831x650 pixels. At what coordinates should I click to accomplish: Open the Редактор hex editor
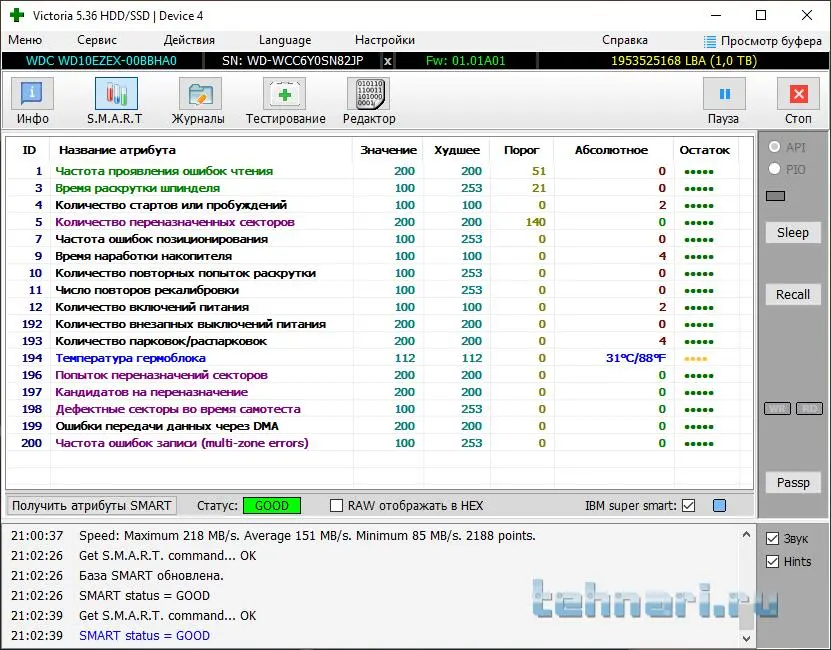tap(368, 101)
